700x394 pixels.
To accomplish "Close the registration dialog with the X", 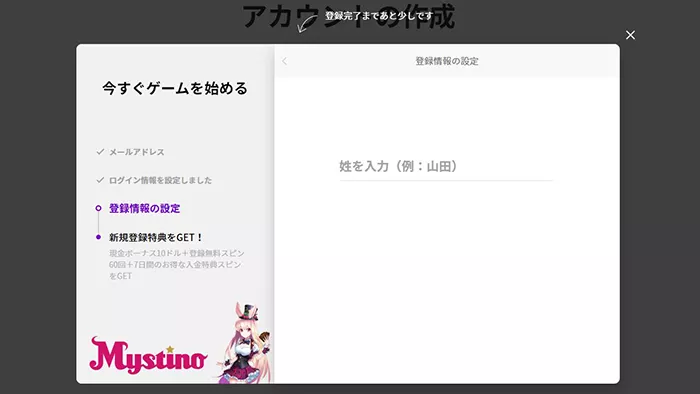I will 630,35.
